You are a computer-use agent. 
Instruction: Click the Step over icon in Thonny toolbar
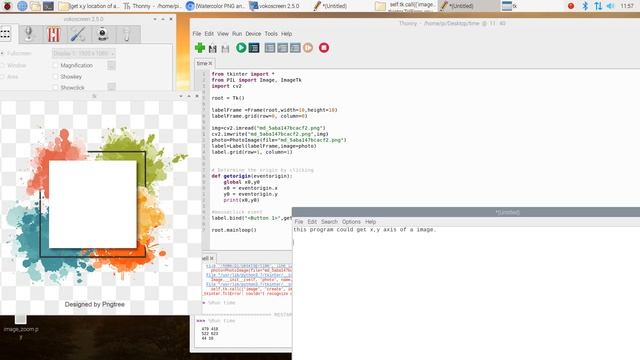[x=270, y=48]
